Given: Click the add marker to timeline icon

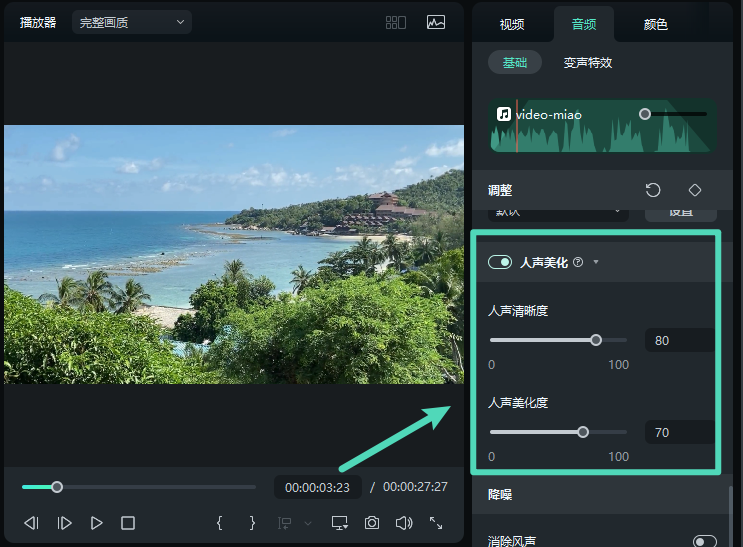Looking at the screenshot, I should [284, 523].
